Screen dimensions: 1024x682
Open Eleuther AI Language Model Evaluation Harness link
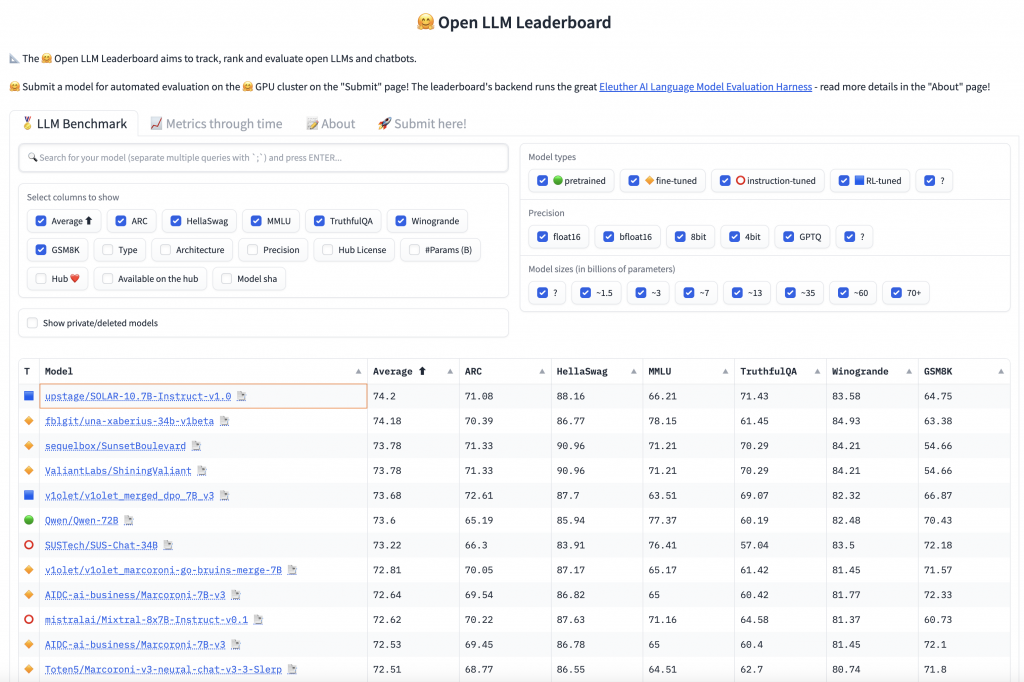[705, 86]
